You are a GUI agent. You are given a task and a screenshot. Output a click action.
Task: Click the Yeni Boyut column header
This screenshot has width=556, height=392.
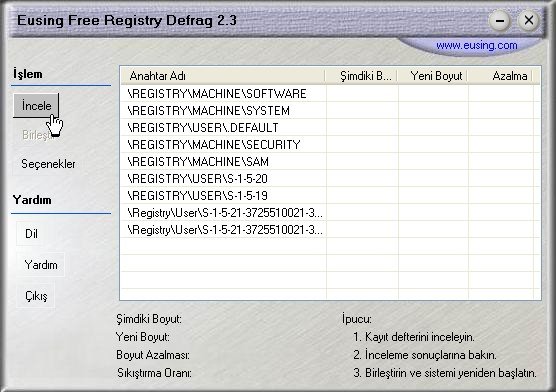(433, 76)
